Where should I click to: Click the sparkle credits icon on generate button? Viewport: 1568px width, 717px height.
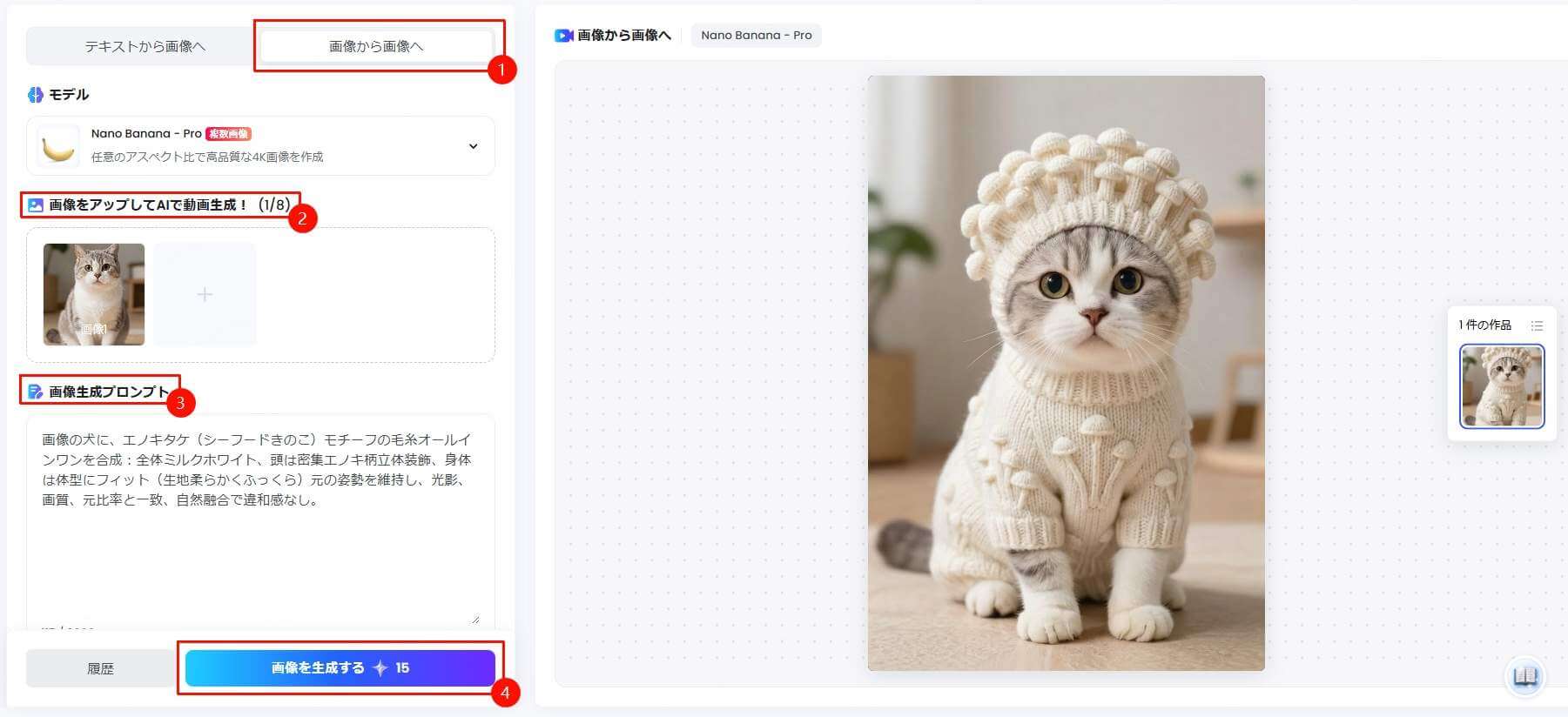(380, 668)
